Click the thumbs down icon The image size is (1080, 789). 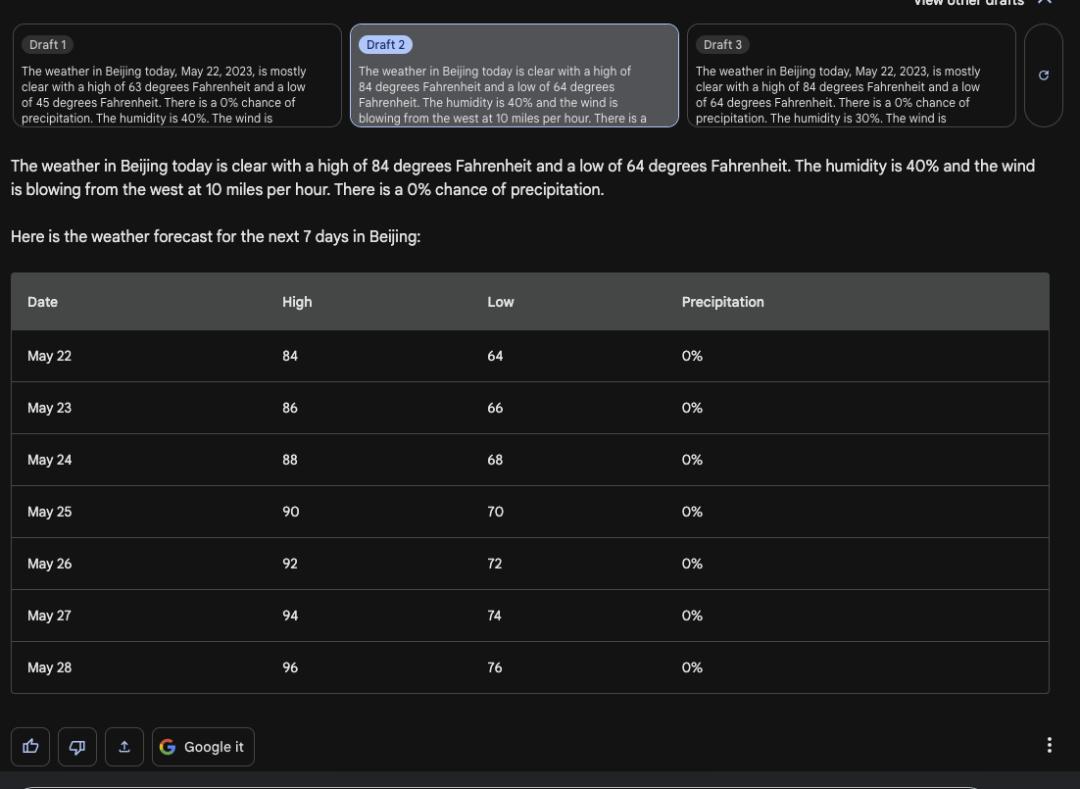(x=77, y=746)
